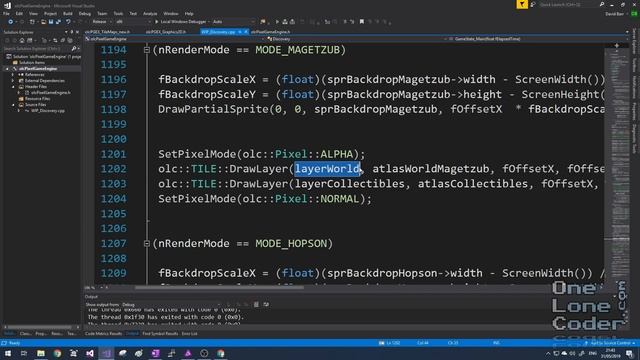The image size is (640, 360).
Task: Collapse the code block at line 1207
Action: click(147, 244)
